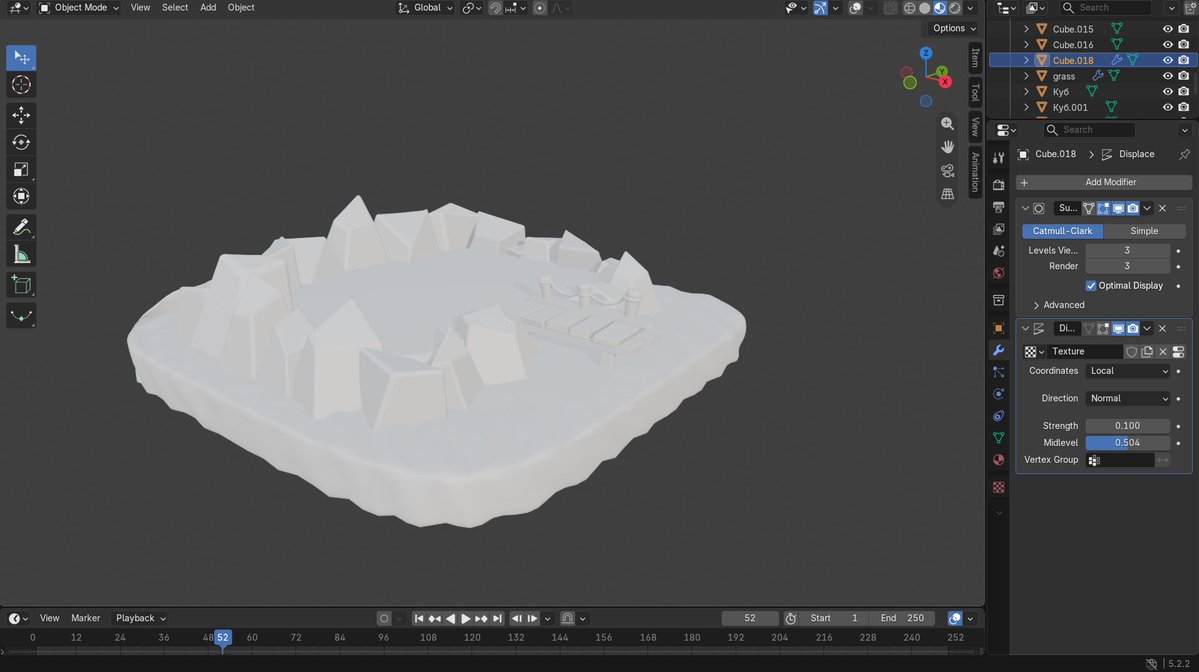The height and width of the screenshot is (672, 1199).
Task: Hide Cube.015 in viewport
Action: coord(1168,29)
